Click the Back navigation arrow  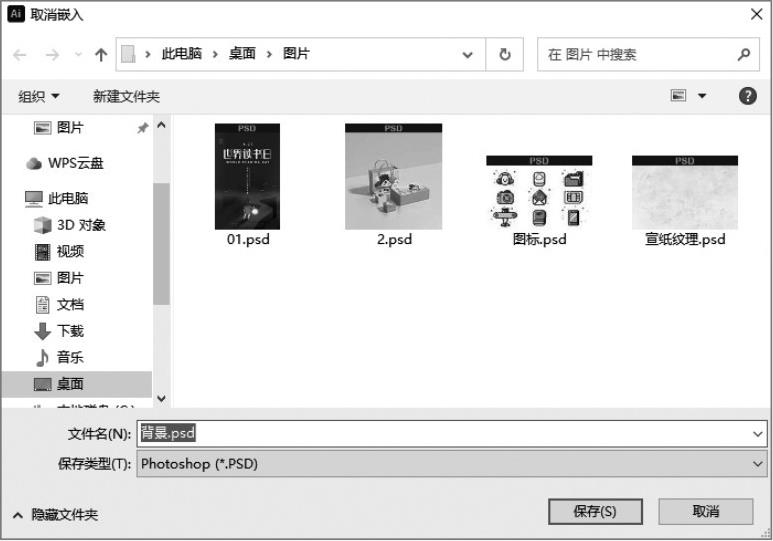pos(20,54)
